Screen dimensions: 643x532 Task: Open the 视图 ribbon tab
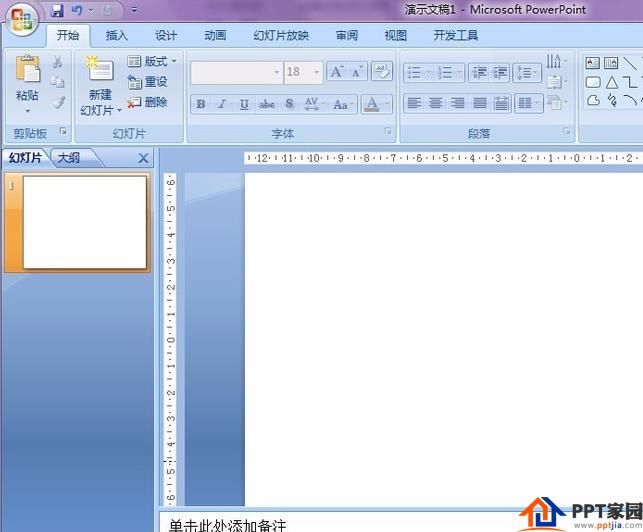tap(396, 36)
